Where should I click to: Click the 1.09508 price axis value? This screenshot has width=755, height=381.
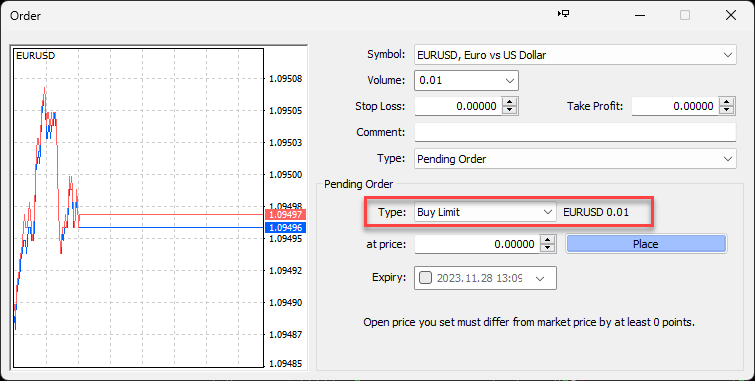(286, 79)
